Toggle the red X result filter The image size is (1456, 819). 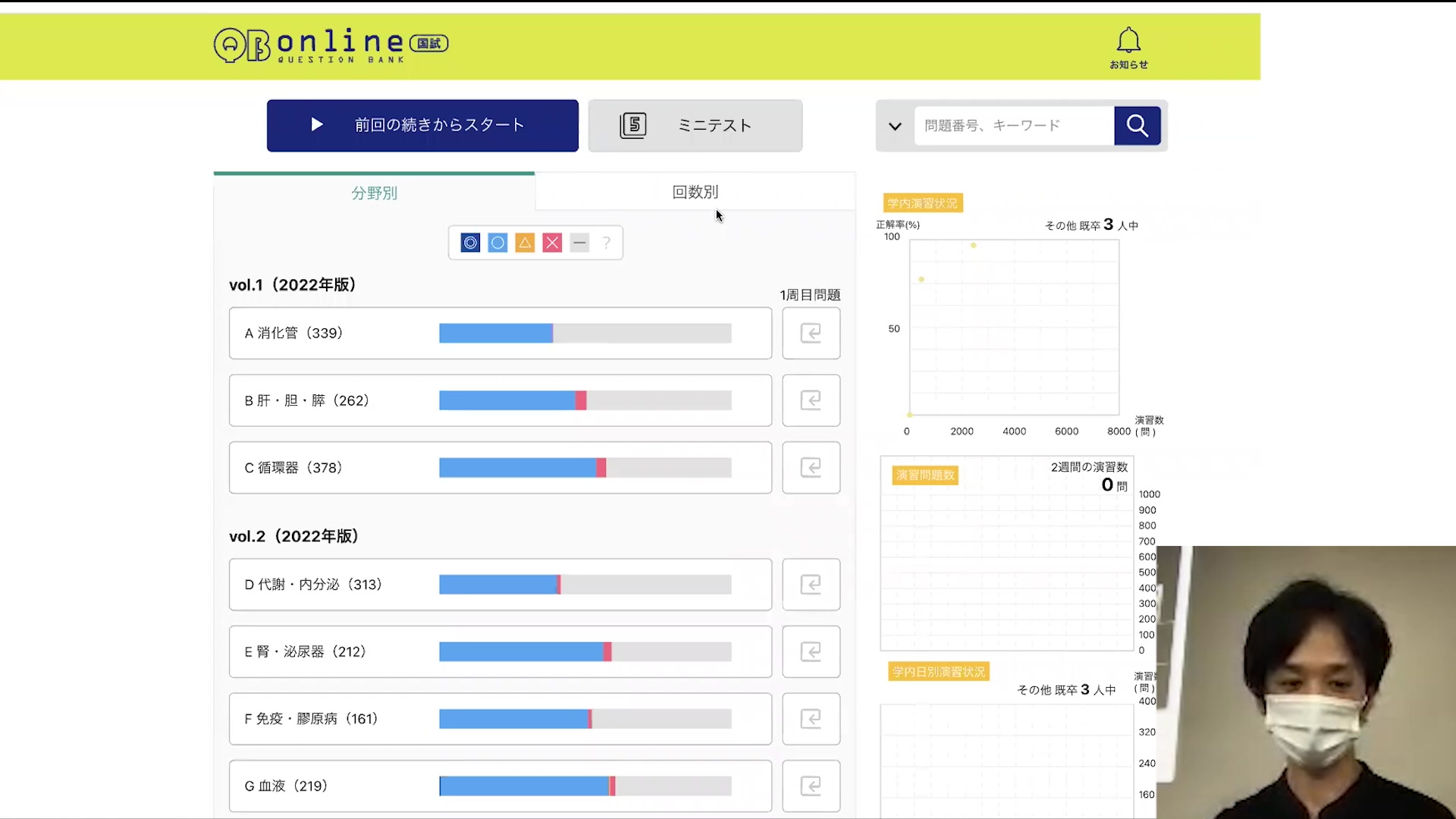tap(552, 243)
